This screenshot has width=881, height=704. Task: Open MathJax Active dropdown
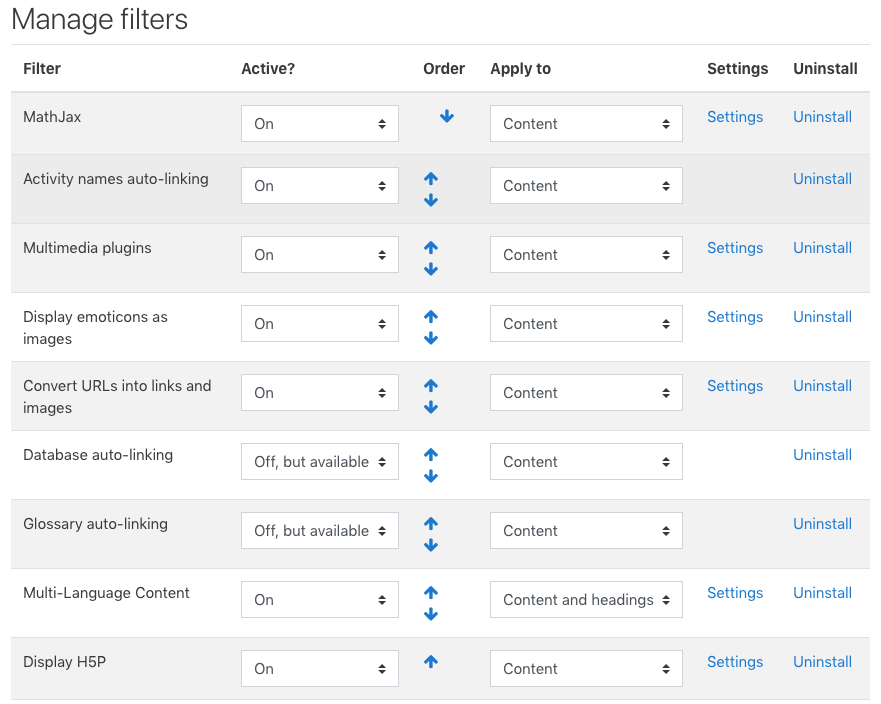pos(320,124)
